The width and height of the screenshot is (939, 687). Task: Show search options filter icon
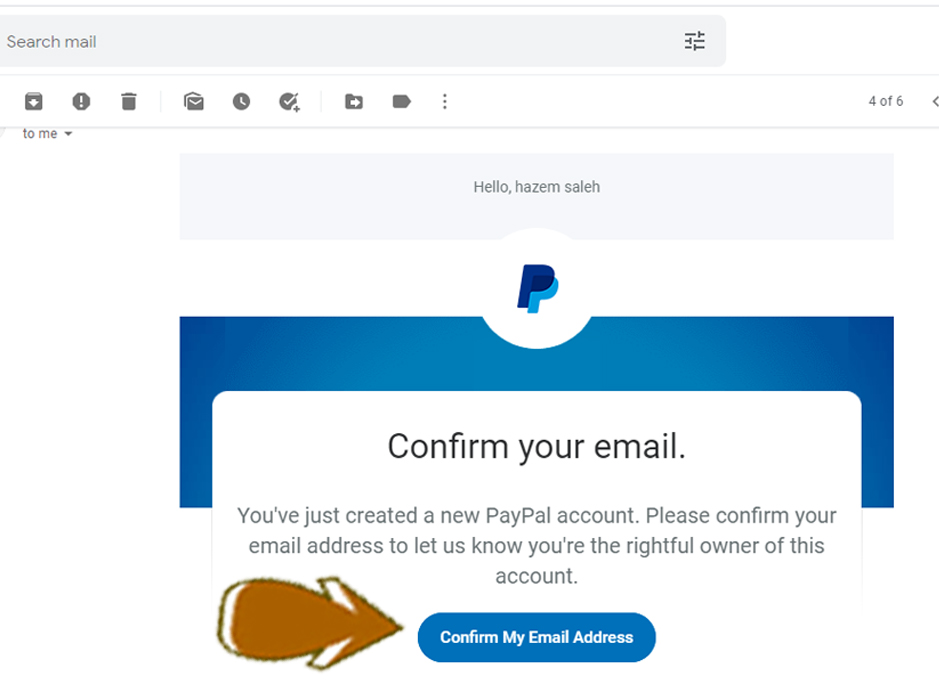(x=694, y=41)
